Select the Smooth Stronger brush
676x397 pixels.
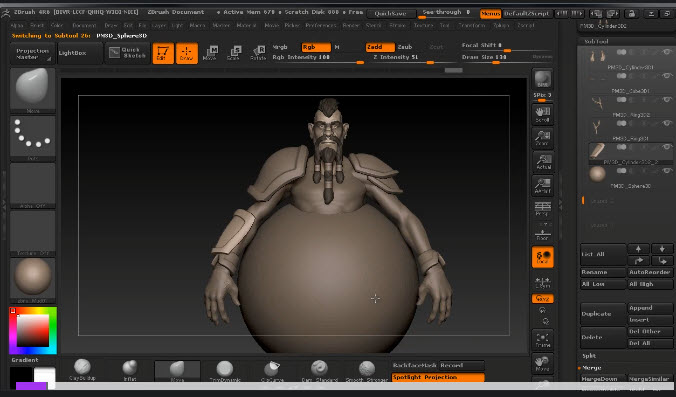(367, 370)
